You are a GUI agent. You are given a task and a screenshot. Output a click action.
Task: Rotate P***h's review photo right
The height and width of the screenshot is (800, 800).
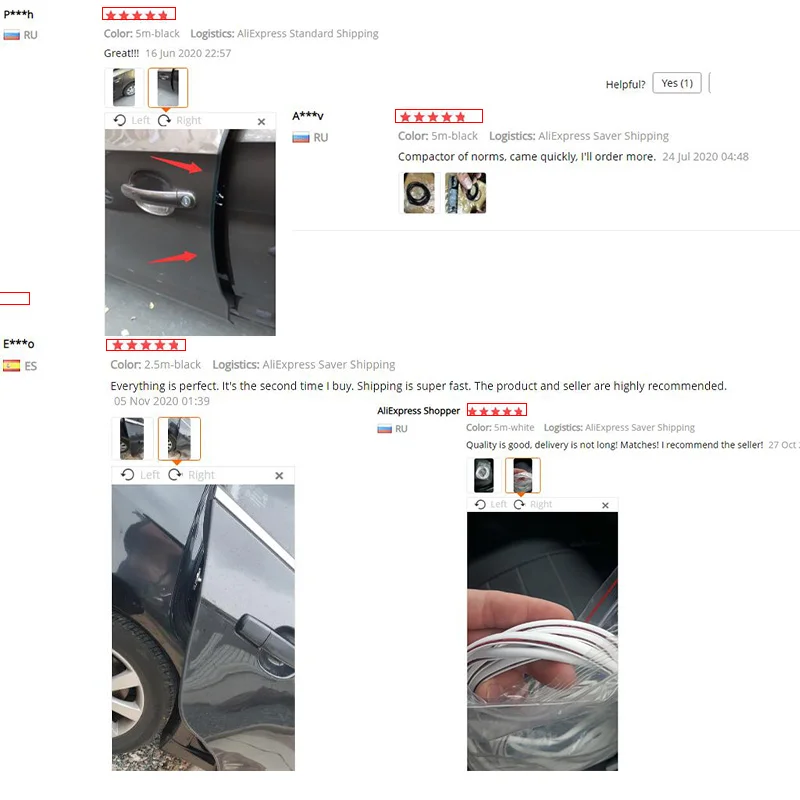click(x=180, y=120)
